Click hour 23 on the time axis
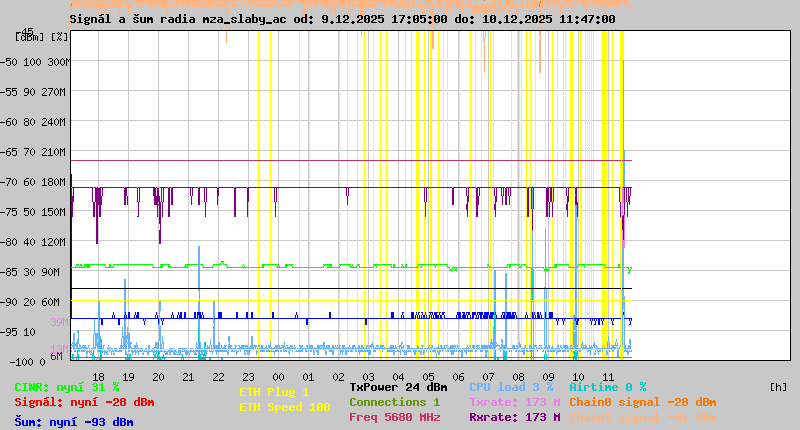Image resolution: width=800 pixels, height=430 pixels. 248,376
